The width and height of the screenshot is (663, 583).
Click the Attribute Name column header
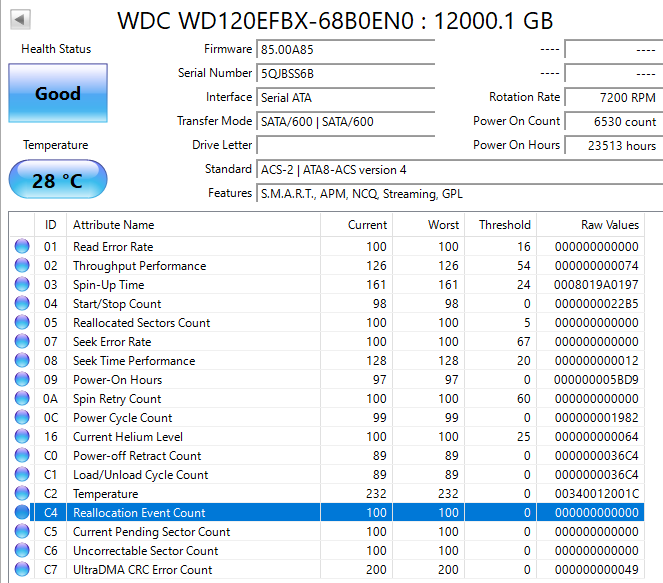click(193, 224)
